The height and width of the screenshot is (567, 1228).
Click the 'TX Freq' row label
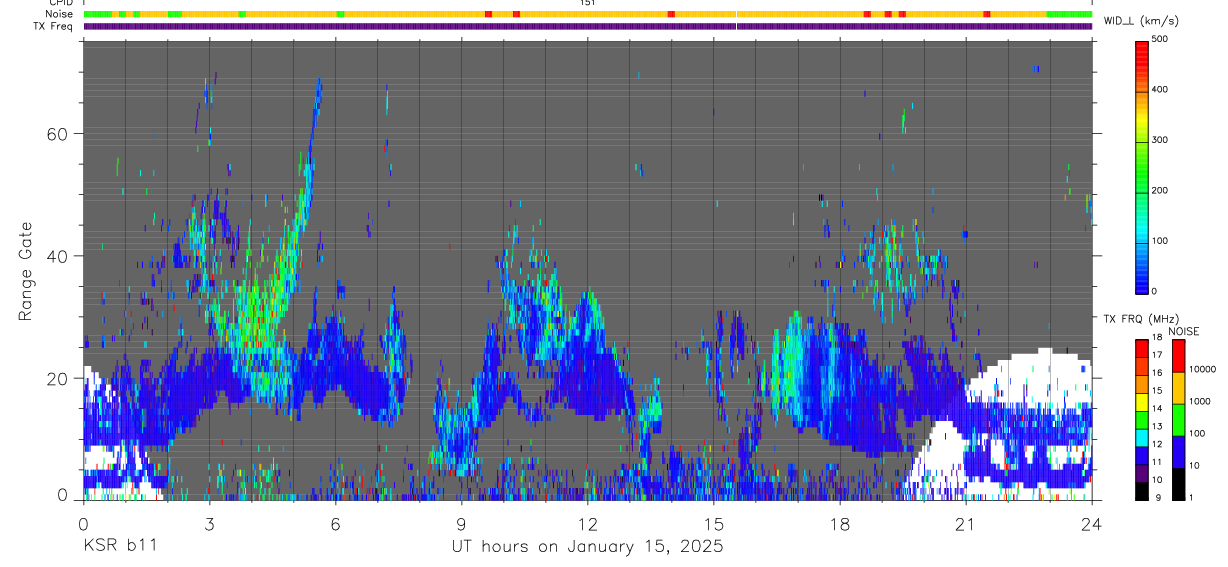(54, 26)
